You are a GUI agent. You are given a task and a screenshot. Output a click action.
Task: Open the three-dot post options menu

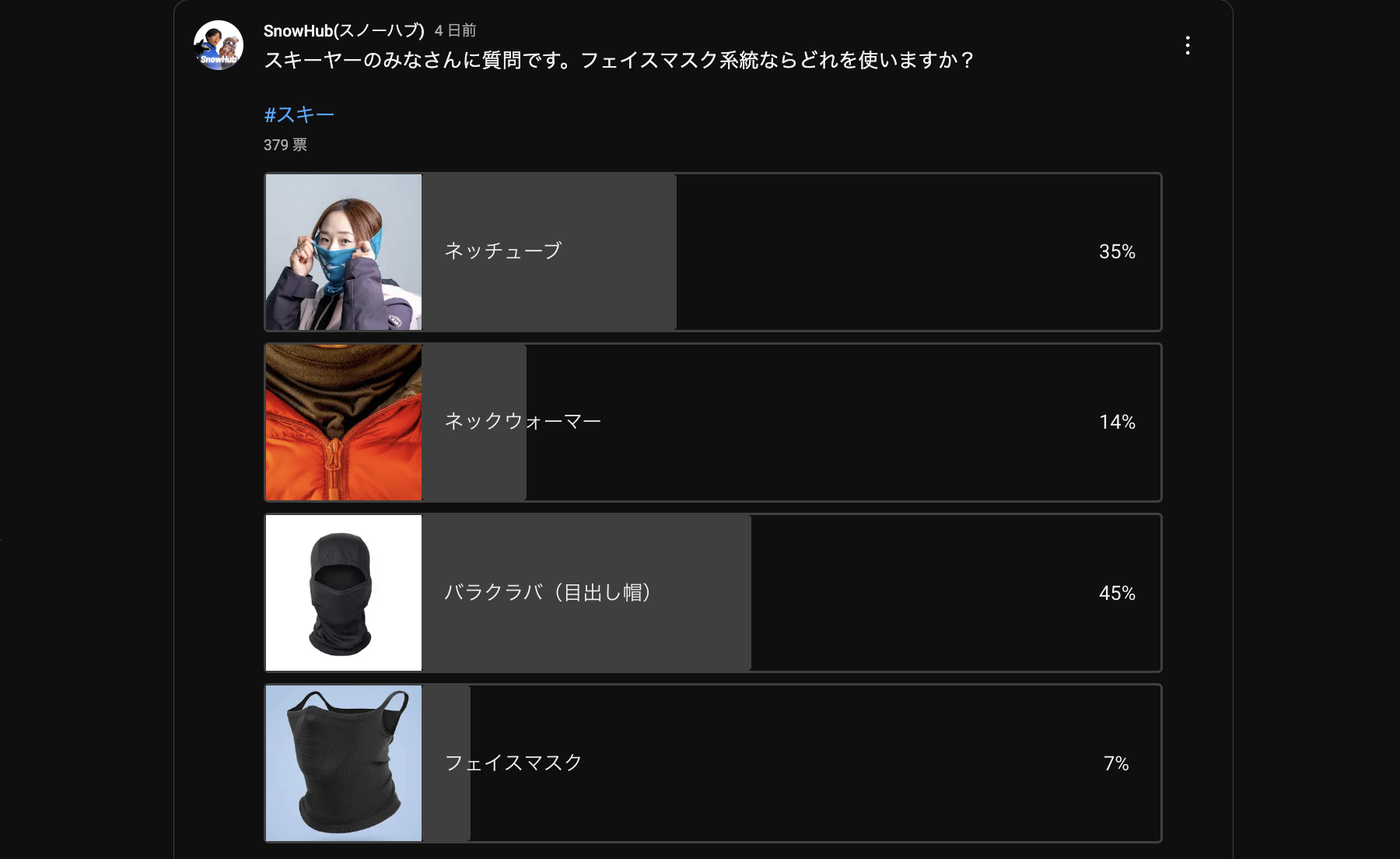1187,45
